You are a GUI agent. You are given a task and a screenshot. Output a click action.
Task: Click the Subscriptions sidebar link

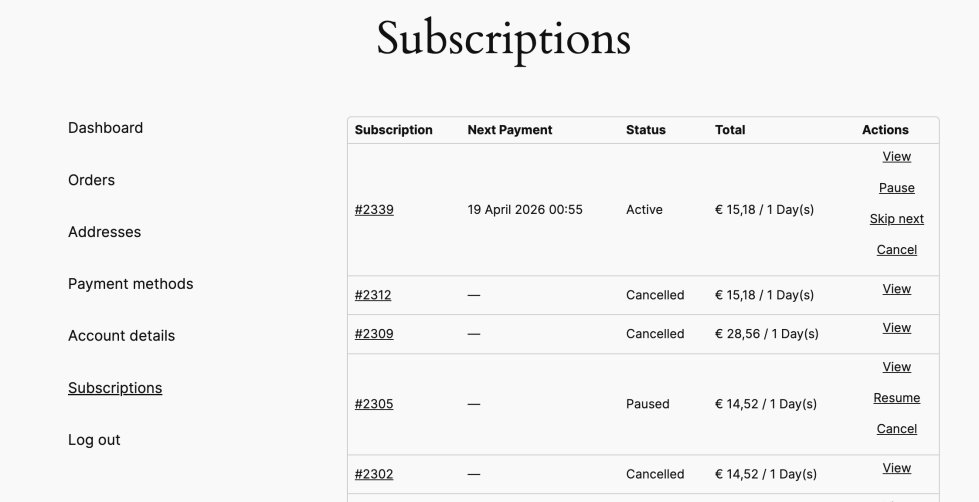pos(115,388)
